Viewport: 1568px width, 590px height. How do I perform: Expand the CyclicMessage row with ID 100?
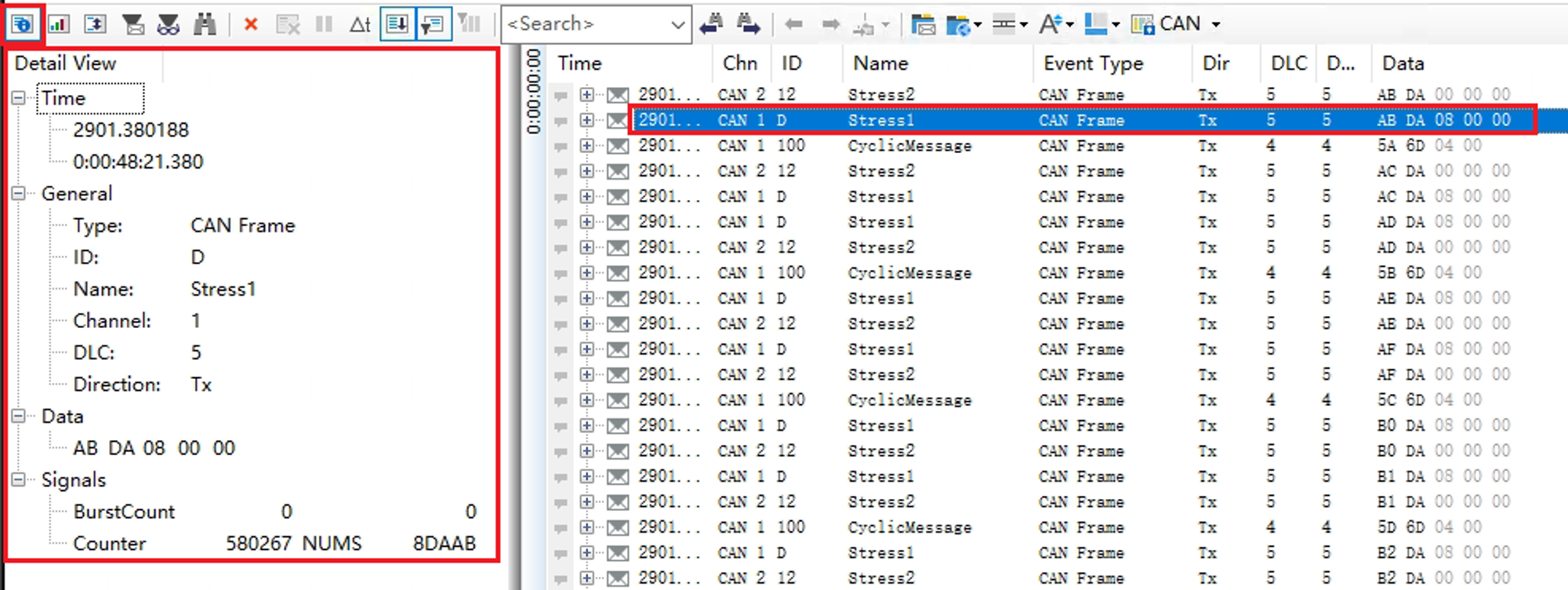pyautogui.click(x=586, y=146)
